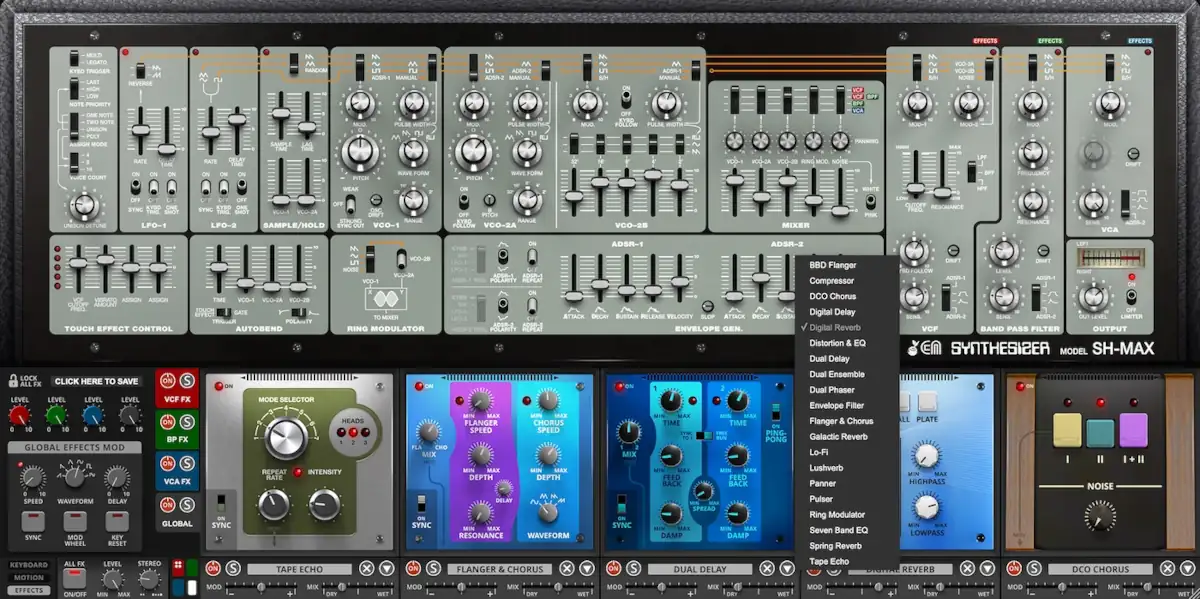Click the S solo icon on the DCO Chorus slot
This screenshot has height=599, width=1200.
pos(1035,568)
